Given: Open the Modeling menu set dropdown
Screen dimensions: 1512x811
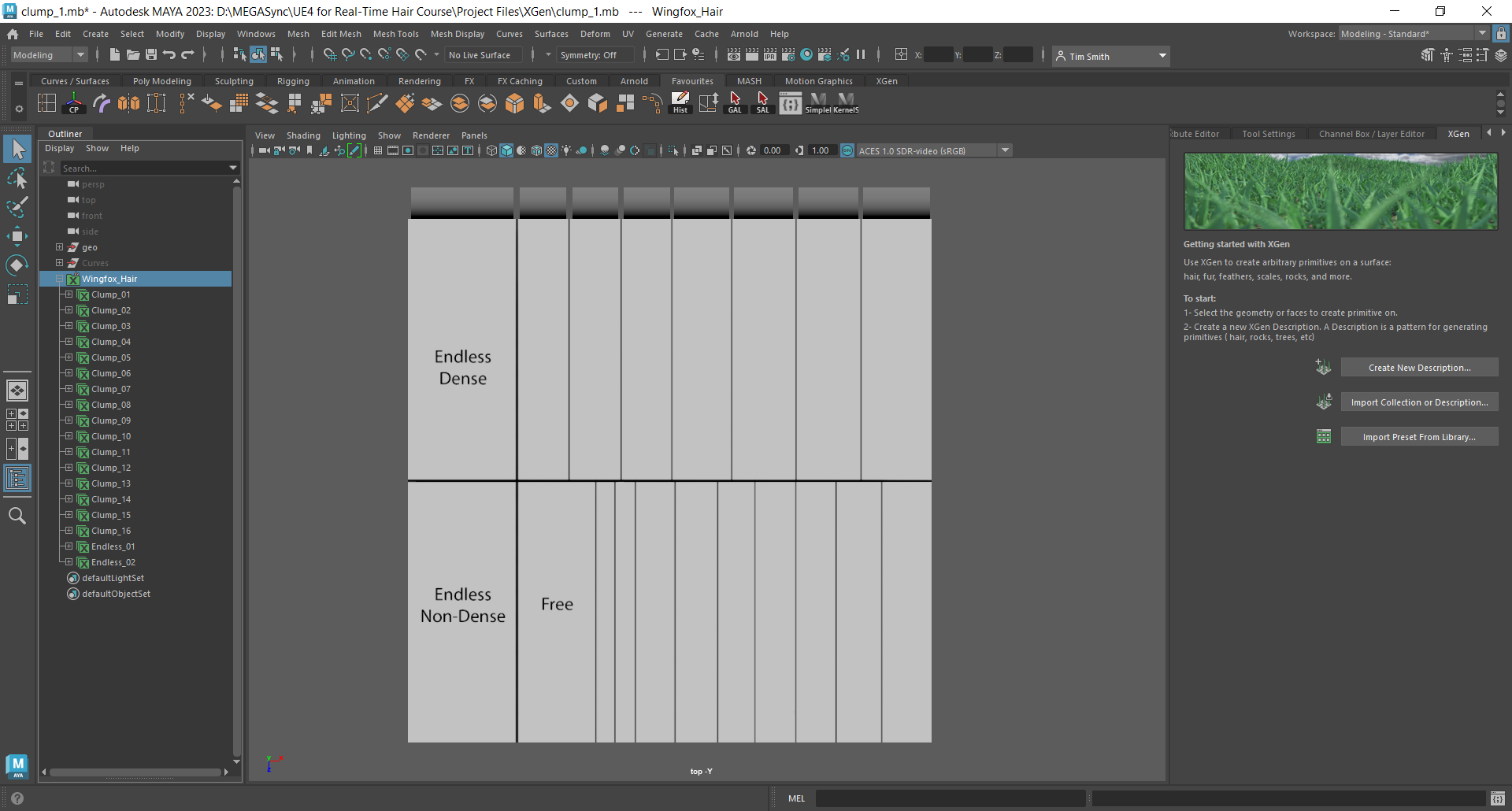Looking at the screenshot, I should click(x=49, y=55).
